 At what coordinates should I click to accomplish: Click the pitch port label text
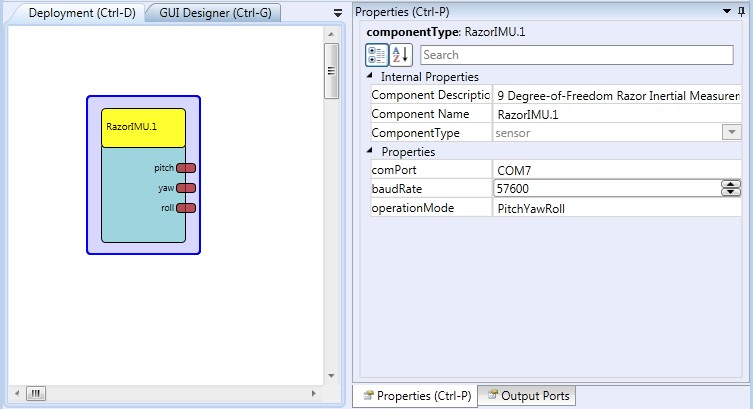click(x=164, y=168)
